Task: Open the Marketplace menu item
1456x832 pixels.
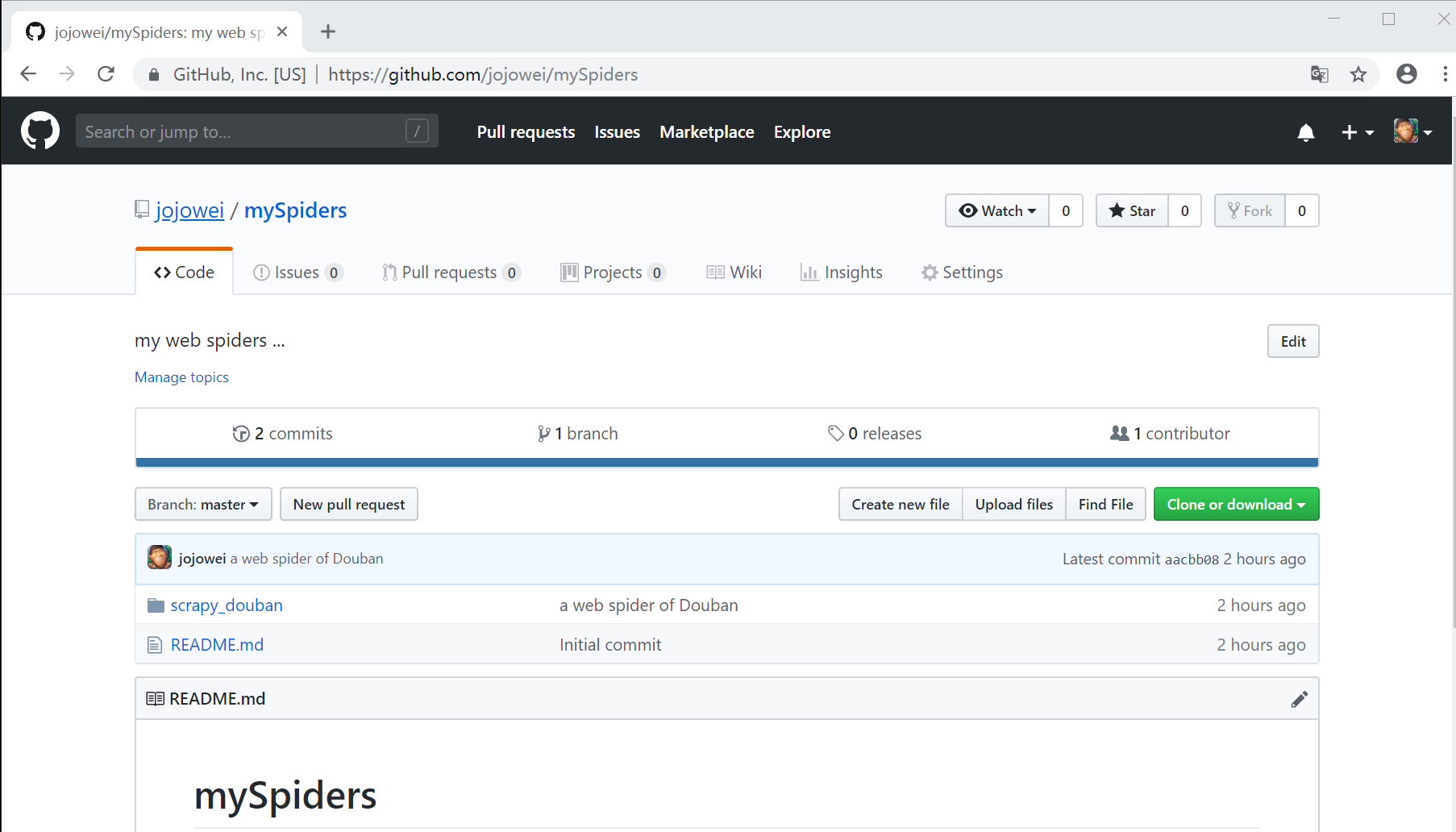Action: tap(706, 131)
